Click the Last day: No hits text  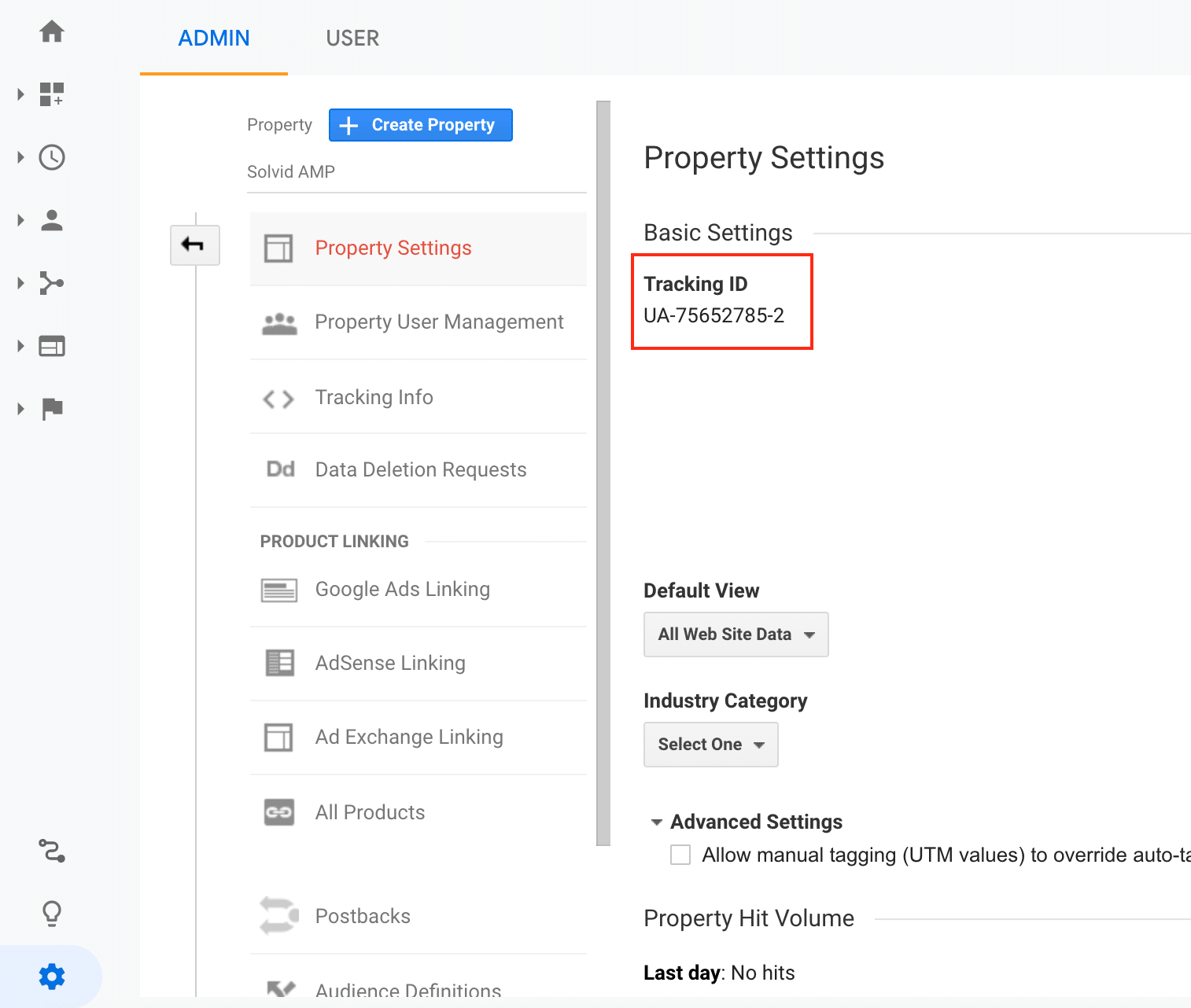[719, 973]
